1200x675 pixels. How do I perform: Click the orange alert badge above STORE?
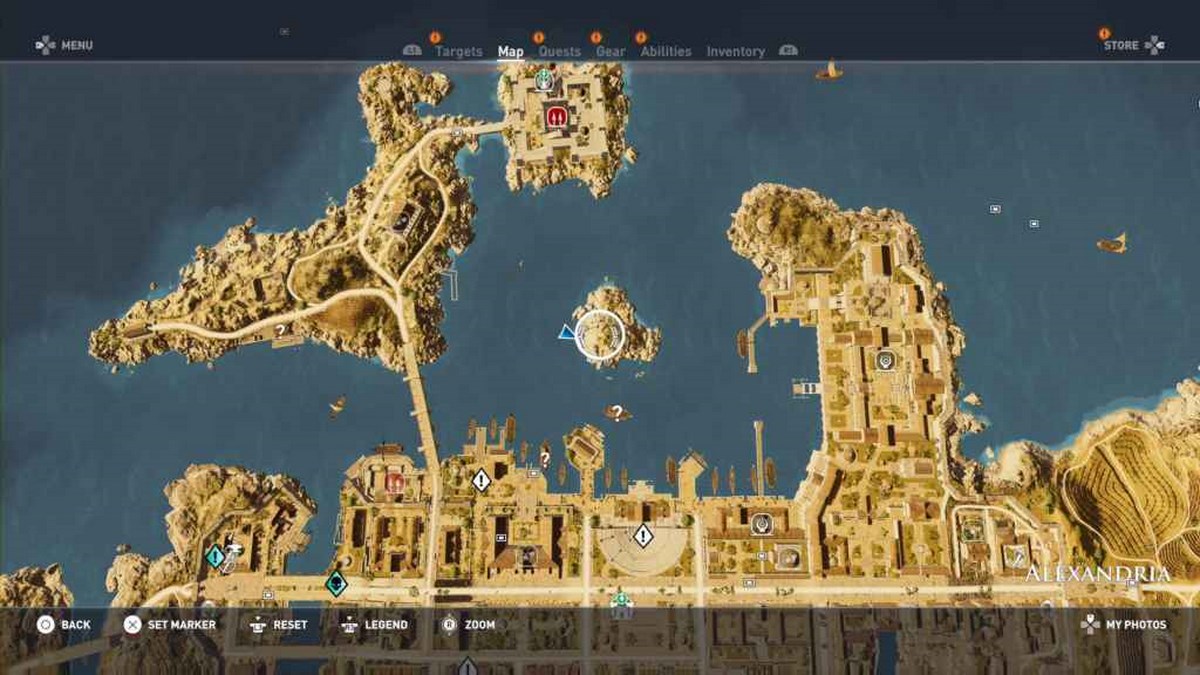1104,33
